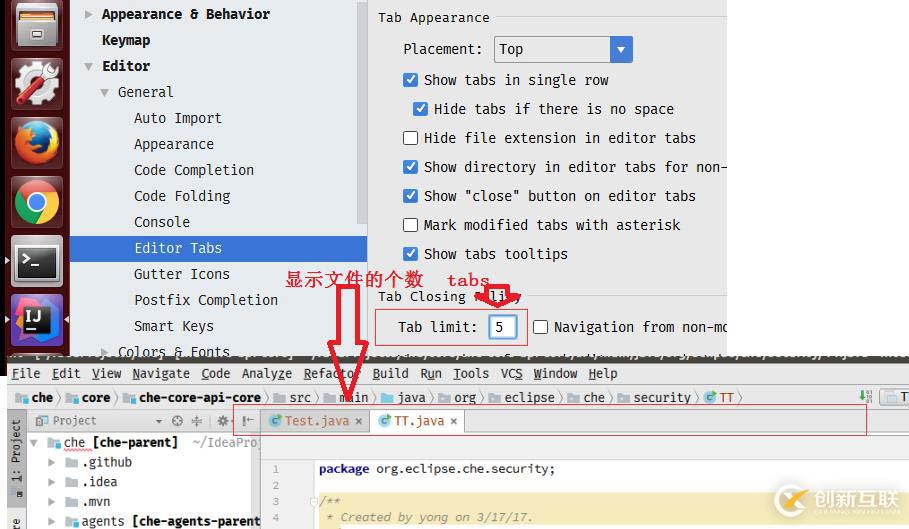Click the Hide Project panel icon
The image size is (909, 529).
[248, 421]
